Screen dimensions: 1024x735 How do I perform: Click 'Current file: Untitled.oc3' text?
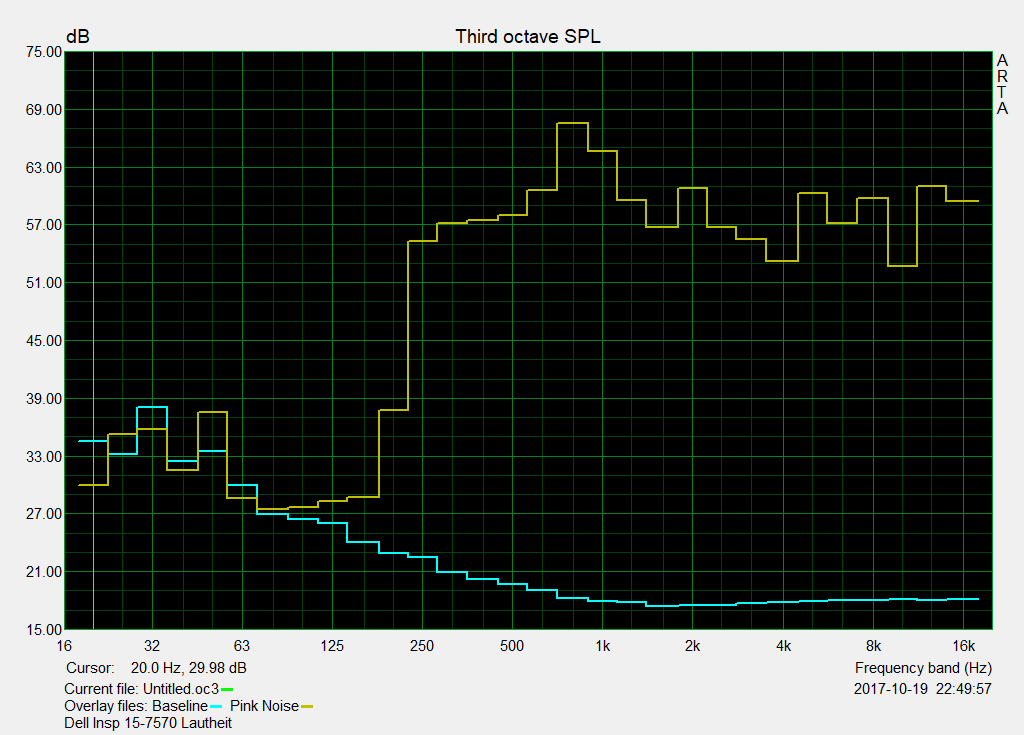(x=142, y=689)
